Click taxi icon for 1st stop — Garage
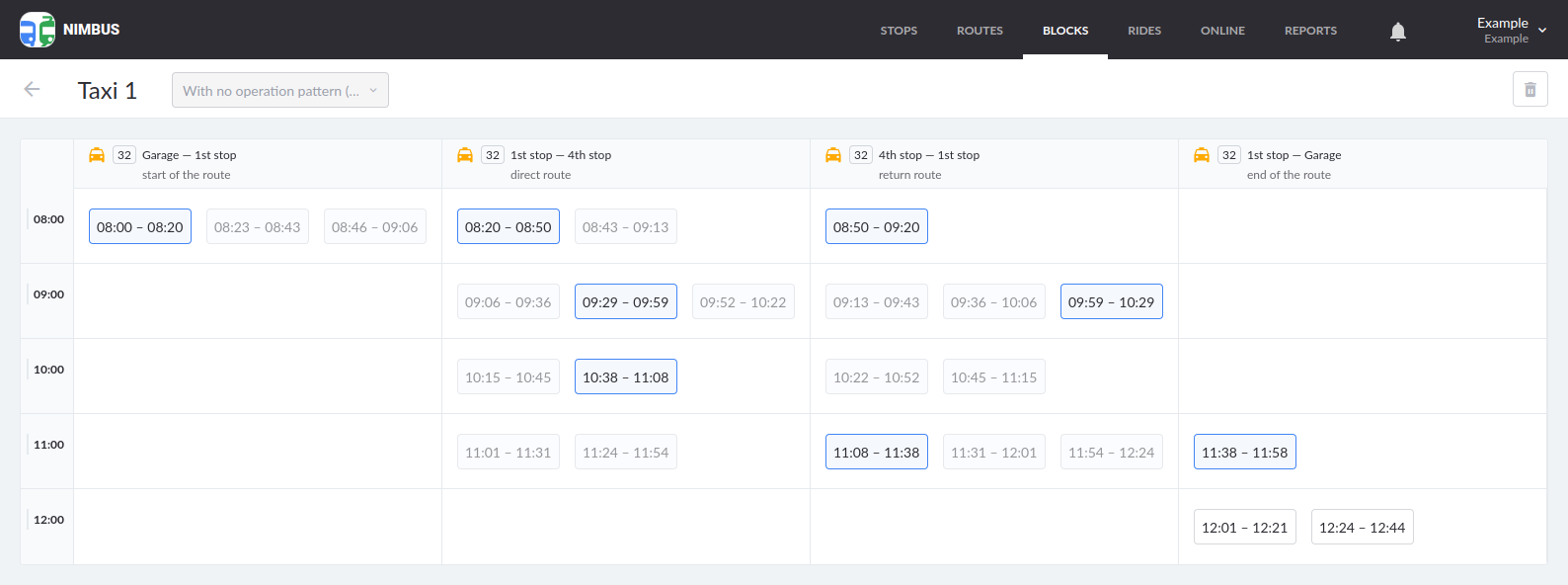The width and height of the screenshot is (1568, 585). 1202,155
